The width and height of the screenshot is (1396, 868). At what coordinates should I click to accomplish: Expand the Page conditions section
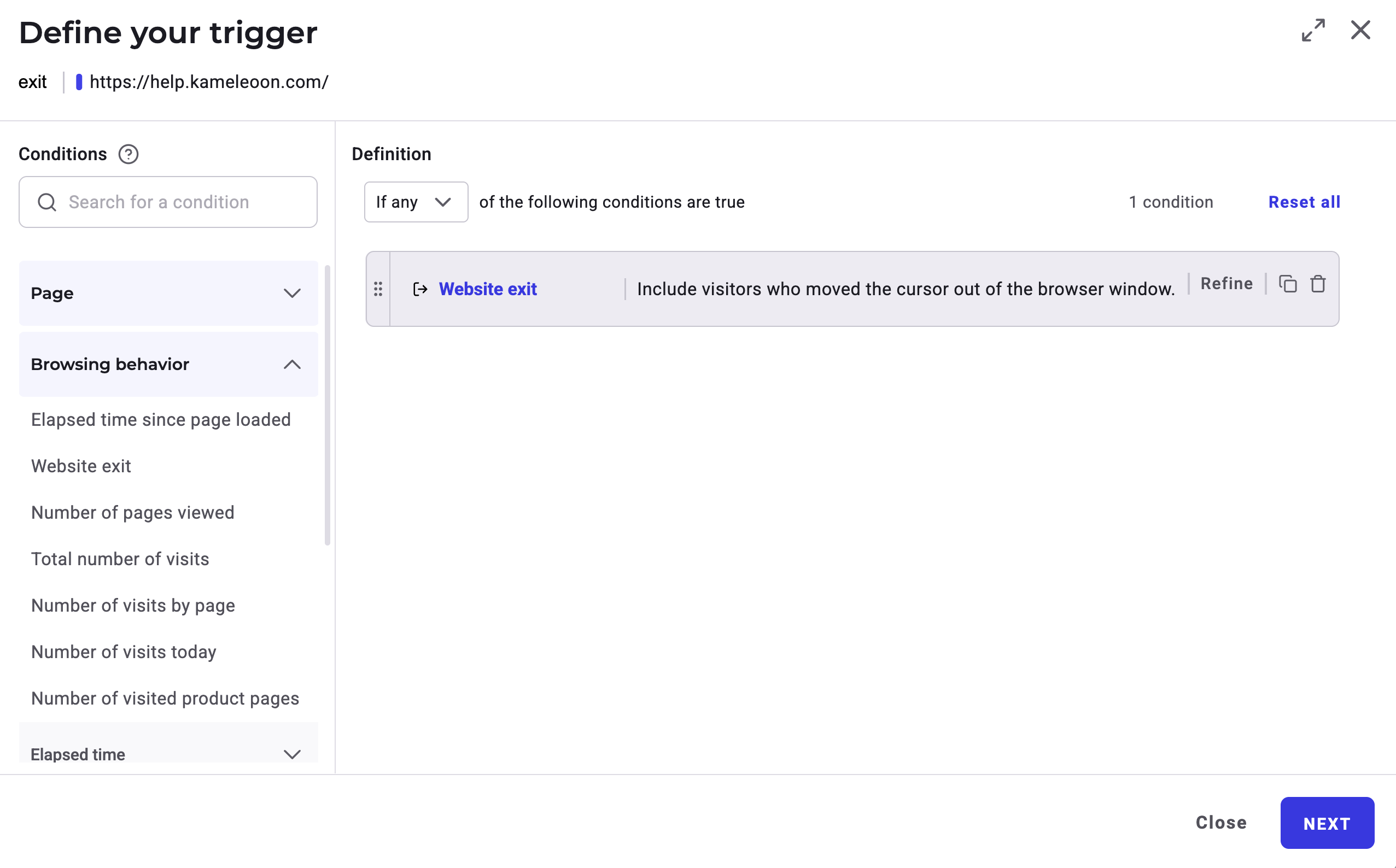pyautogui.click(x=168, y=294)
